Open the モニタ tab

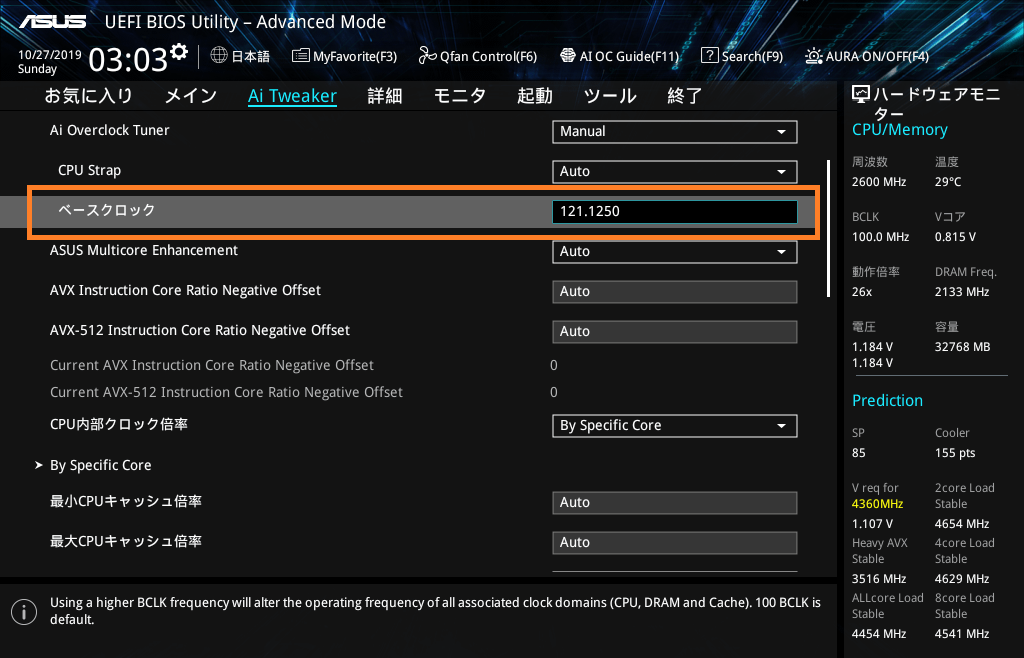pyautogui.click(x=460, y=96)
